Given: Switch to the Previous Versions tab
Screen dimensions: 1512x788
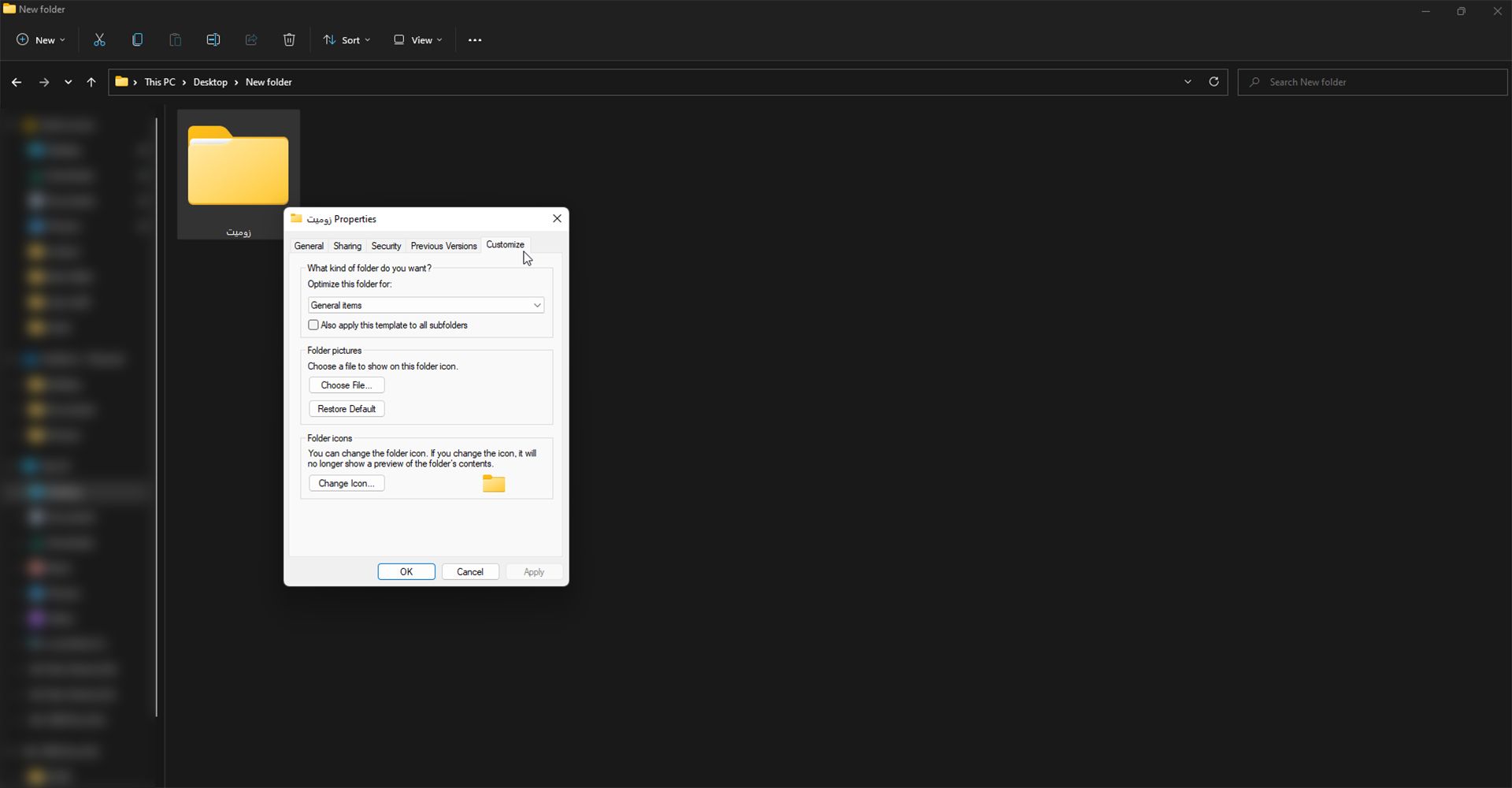Looking at the screenshot, I should pos(443,247).
